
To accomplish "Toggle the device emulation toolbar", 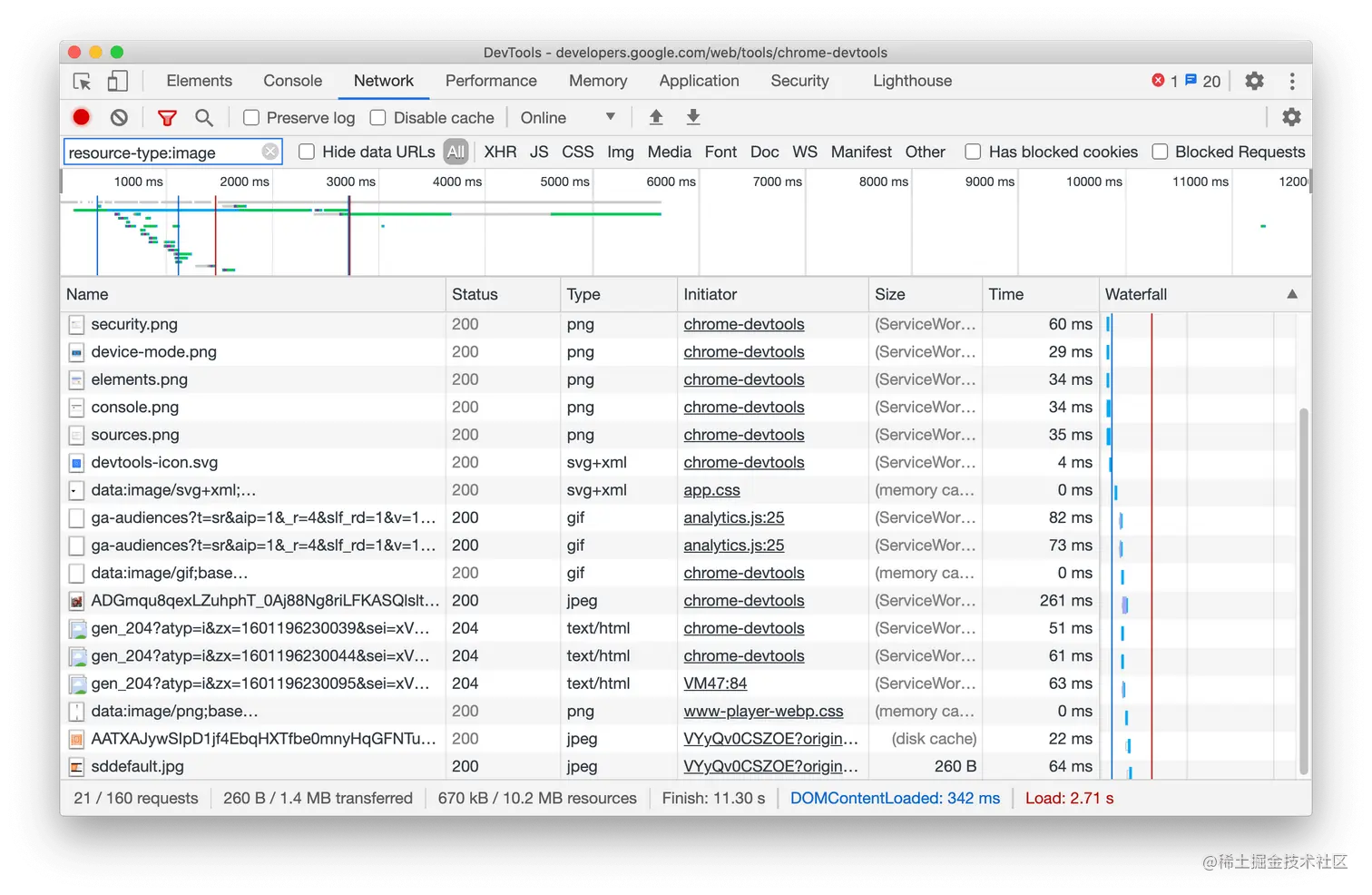I will click(x=117, y=81).
